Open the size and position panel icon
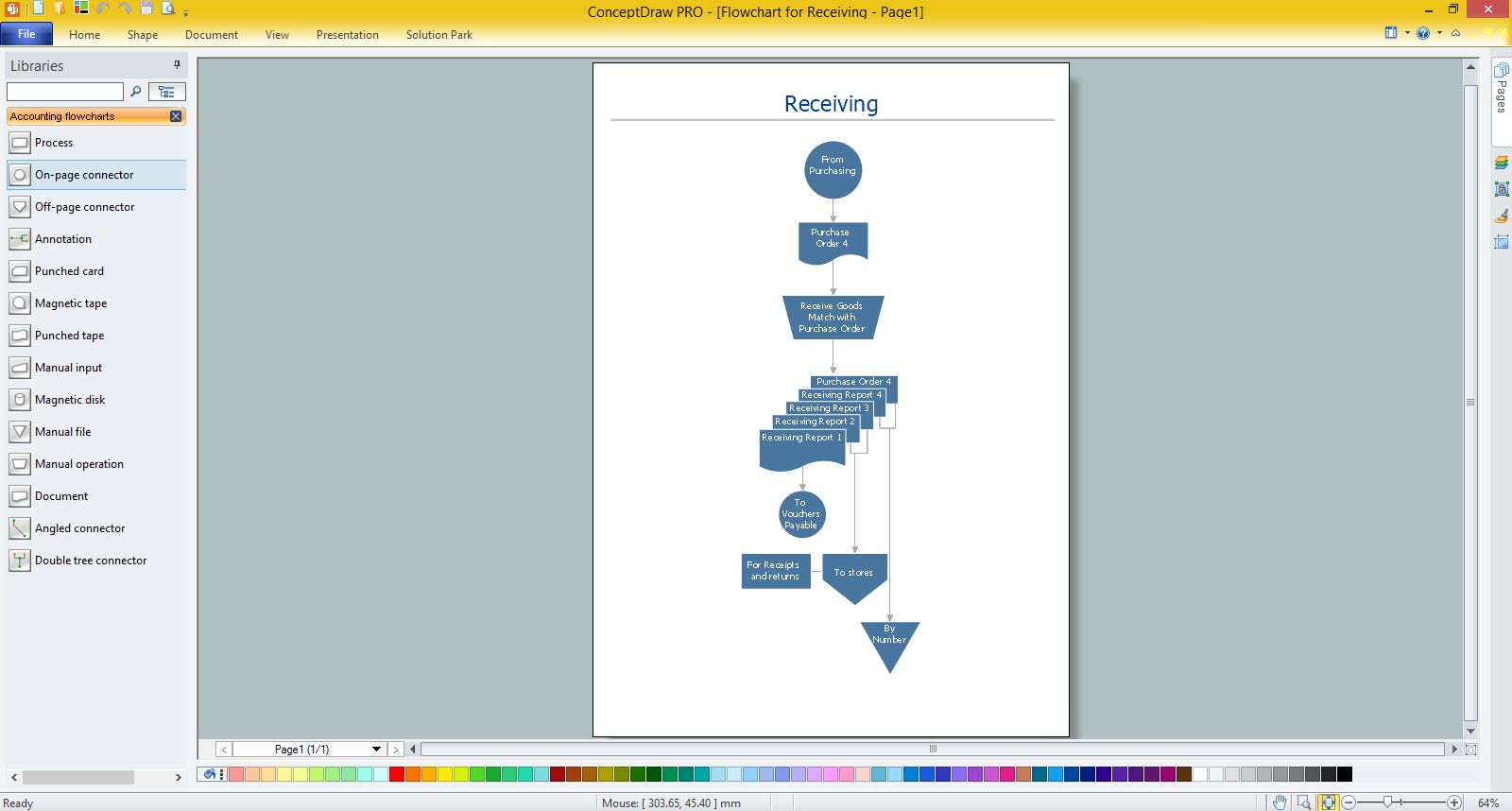The height and width of the screenshot is (811, 1512). pyautogui.click(x=1502, y=242)
